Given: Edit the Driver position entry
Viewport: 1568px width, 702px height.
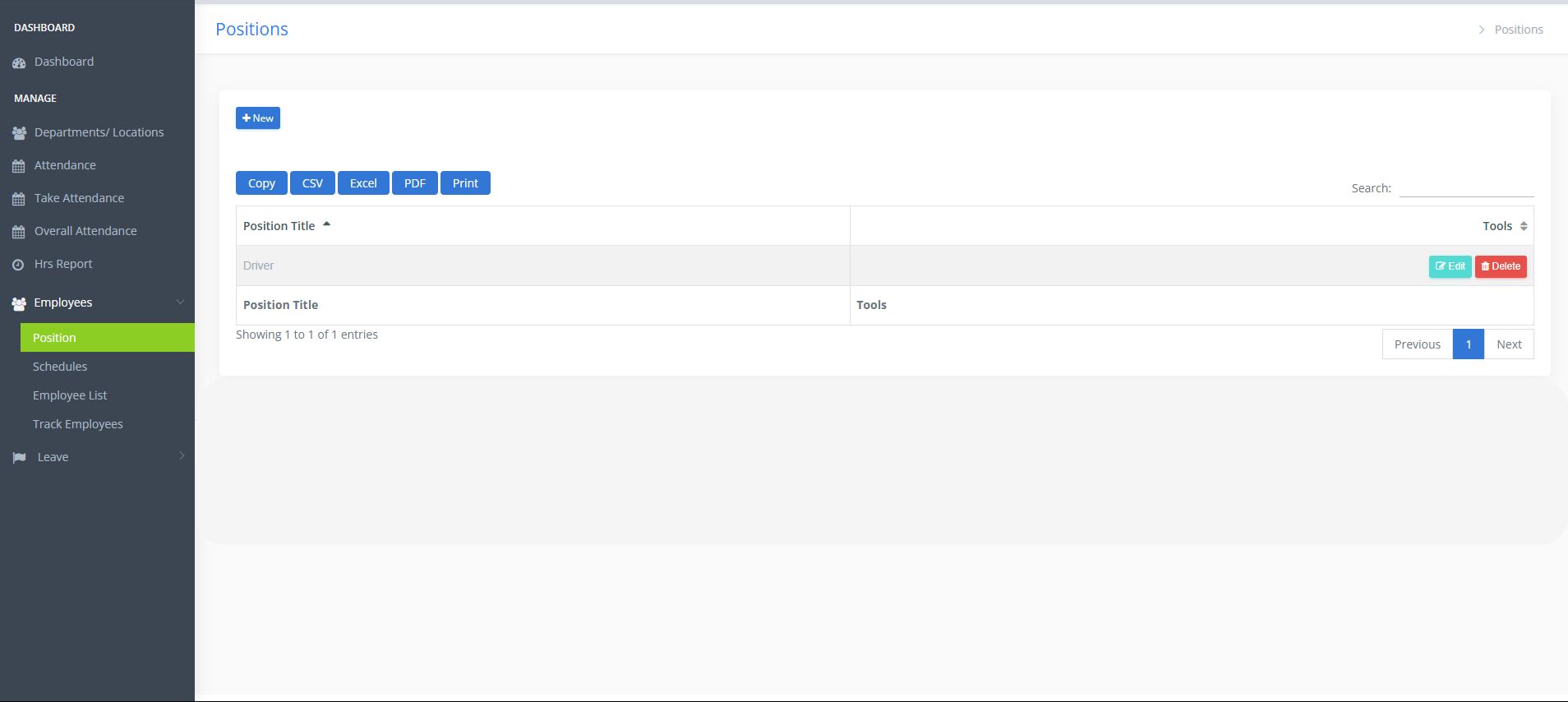Looking at the screenshot, I should point(1450,266).
